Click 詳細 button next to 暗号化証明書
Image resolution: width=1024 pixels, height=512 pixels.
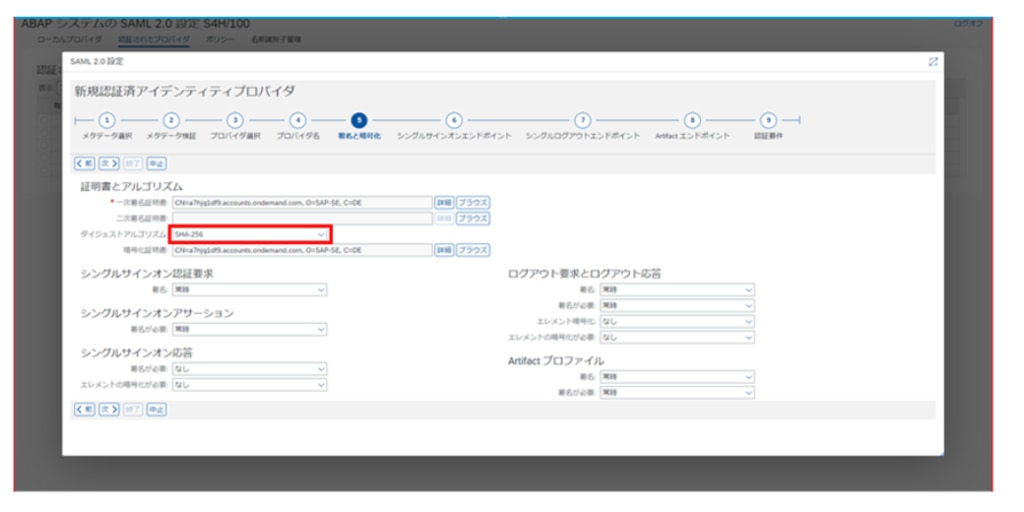[x=443, y=250]
